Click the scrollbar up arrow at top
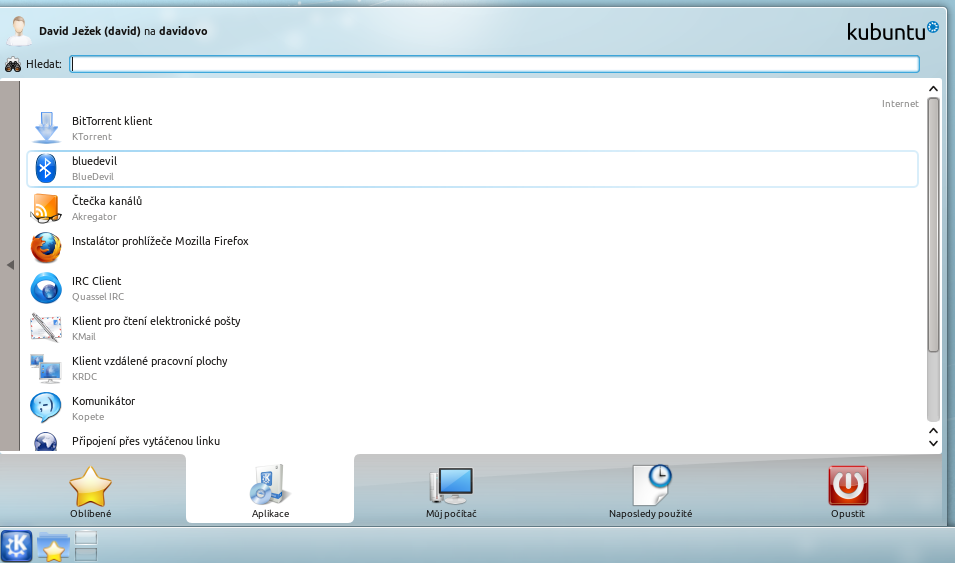Screen dimensions: 955x563 [x=933, y=89]
